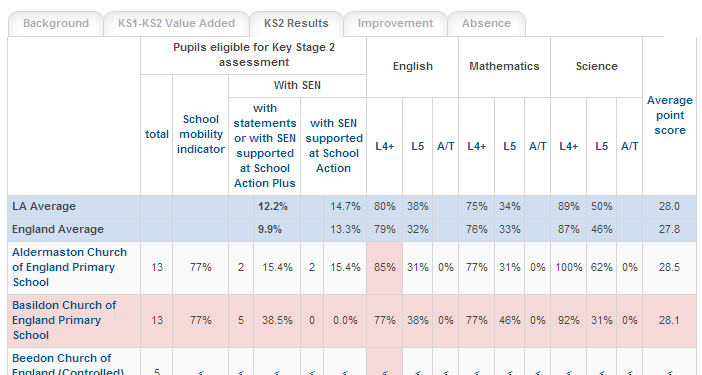702x375 pixels.
Task: Go to the Absence tab
Action: tap(486, 23)
